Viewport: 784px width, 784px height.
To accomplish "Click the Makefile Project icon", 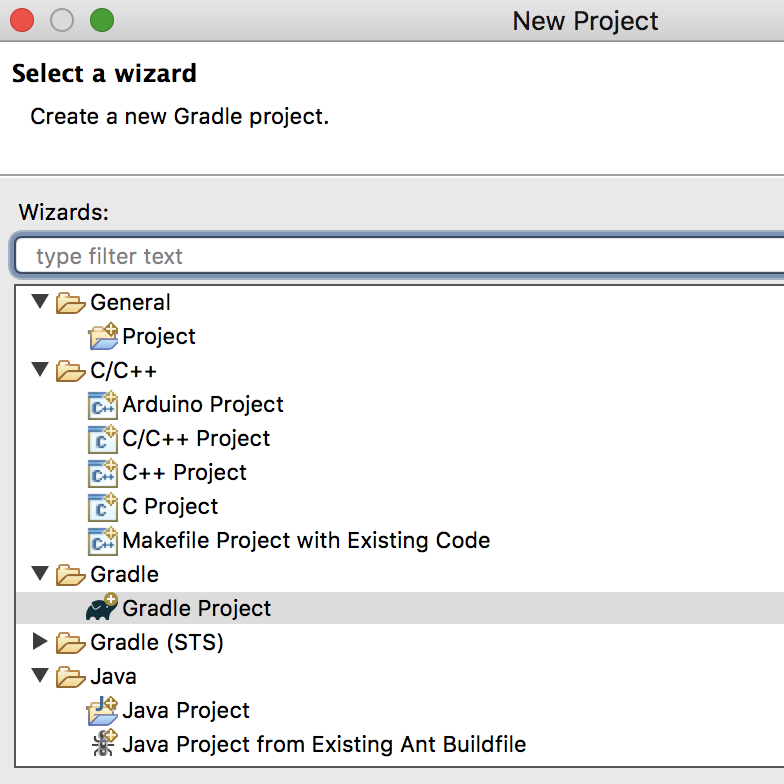I will pos(103,540).
